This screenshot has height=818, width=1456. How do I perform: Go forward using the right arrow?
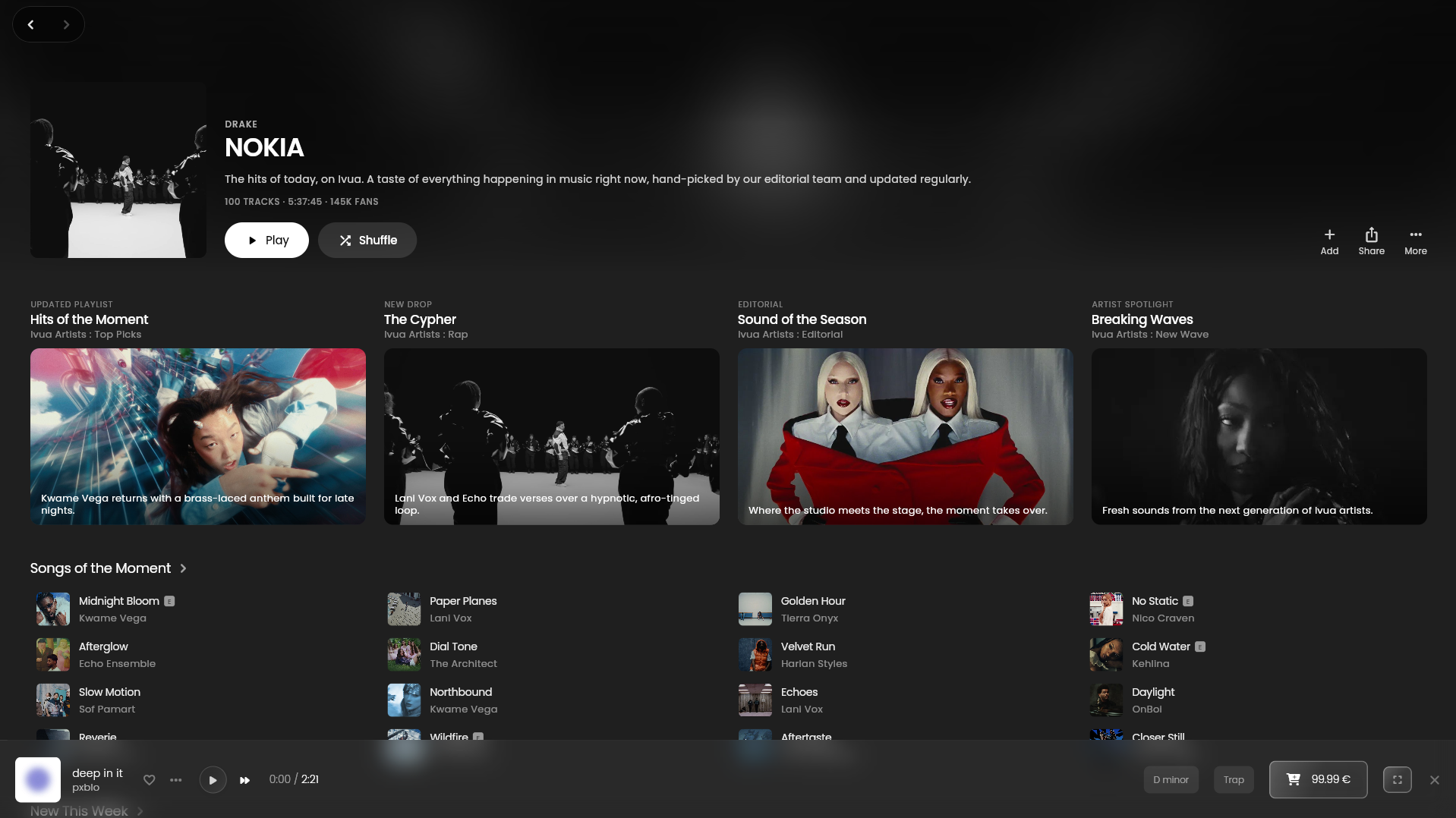(66, 24)
